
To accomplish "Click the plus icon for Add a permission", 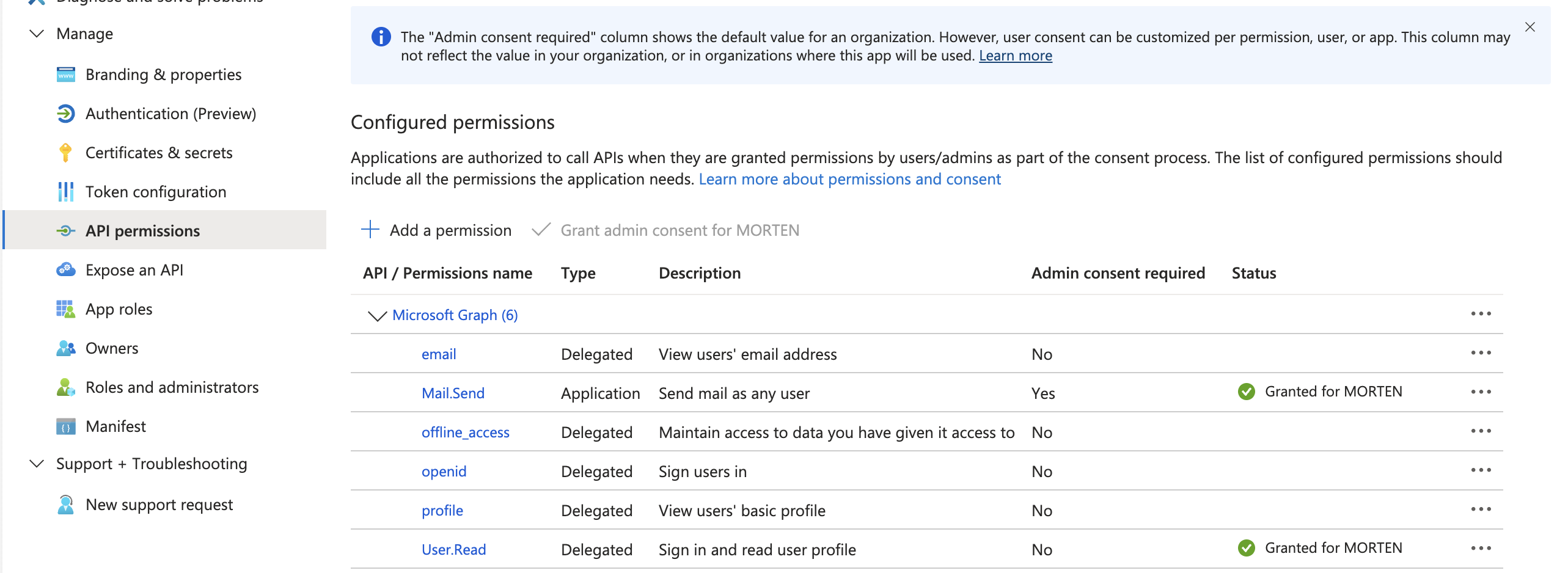I will (x=370, y=230).
